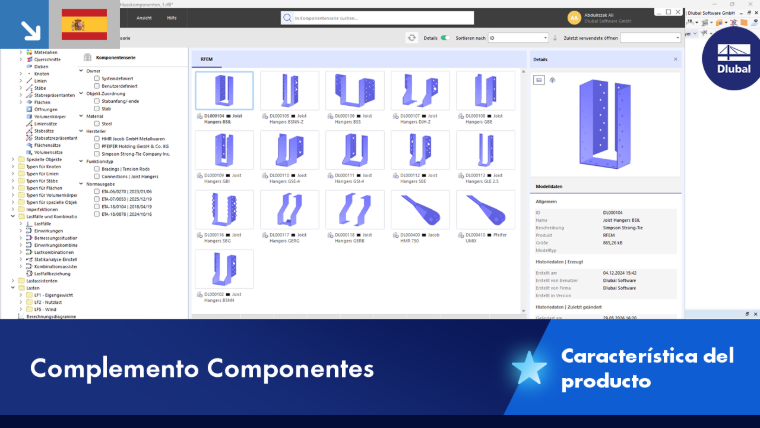The image size is (760, 428).
Task: Click the Linien tree icon
Action: [29, 81]
